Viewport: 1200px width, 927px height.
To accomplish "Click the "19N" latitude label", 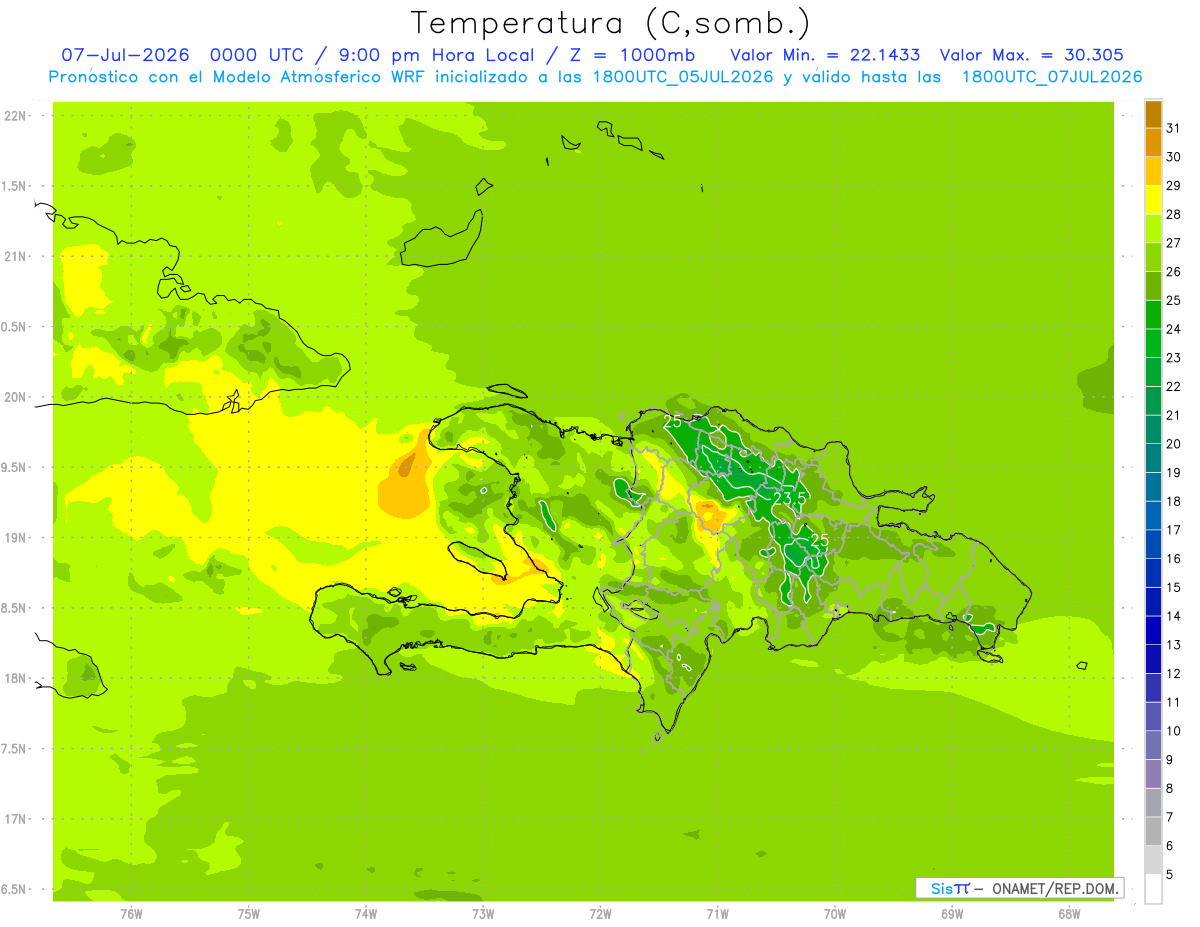I will (16, 538).
